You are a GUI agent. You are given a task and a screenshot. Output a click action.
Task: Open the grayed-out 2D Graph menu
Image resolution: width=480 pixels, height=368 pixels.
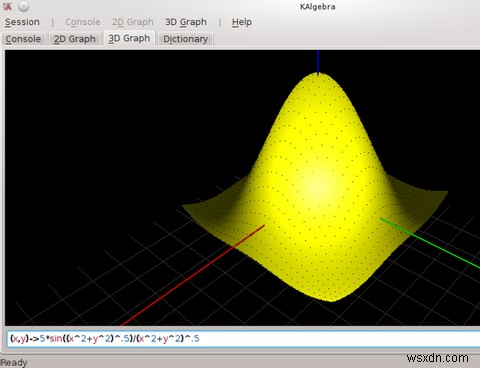click(x=133, y=22)
